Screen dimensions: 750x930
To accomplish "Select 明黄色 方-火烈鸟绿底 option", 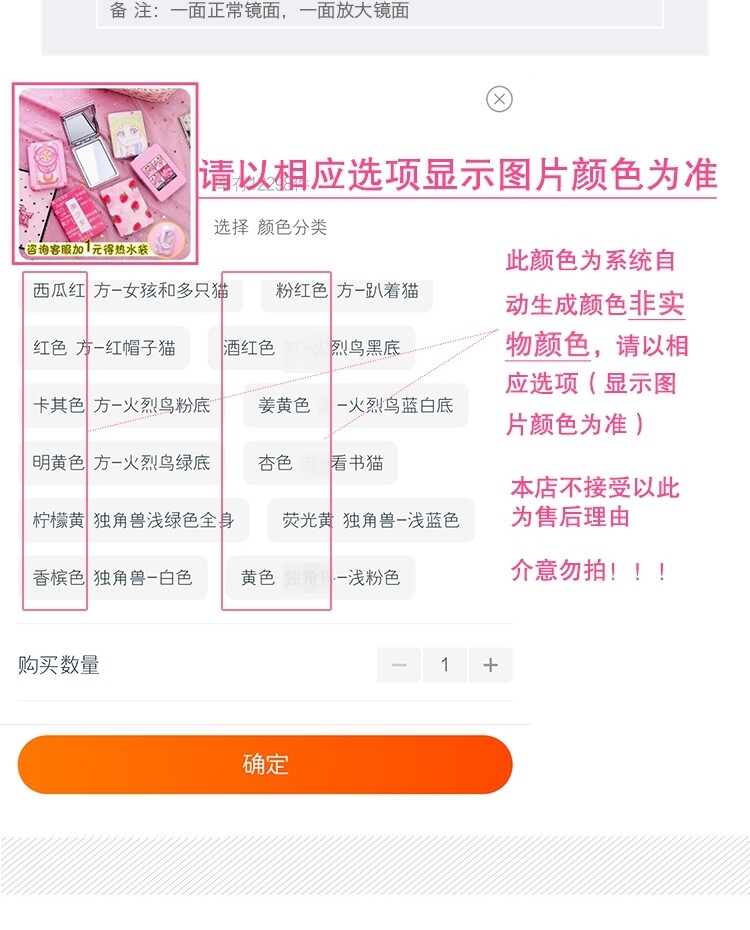I will click(x=122, y=463).
